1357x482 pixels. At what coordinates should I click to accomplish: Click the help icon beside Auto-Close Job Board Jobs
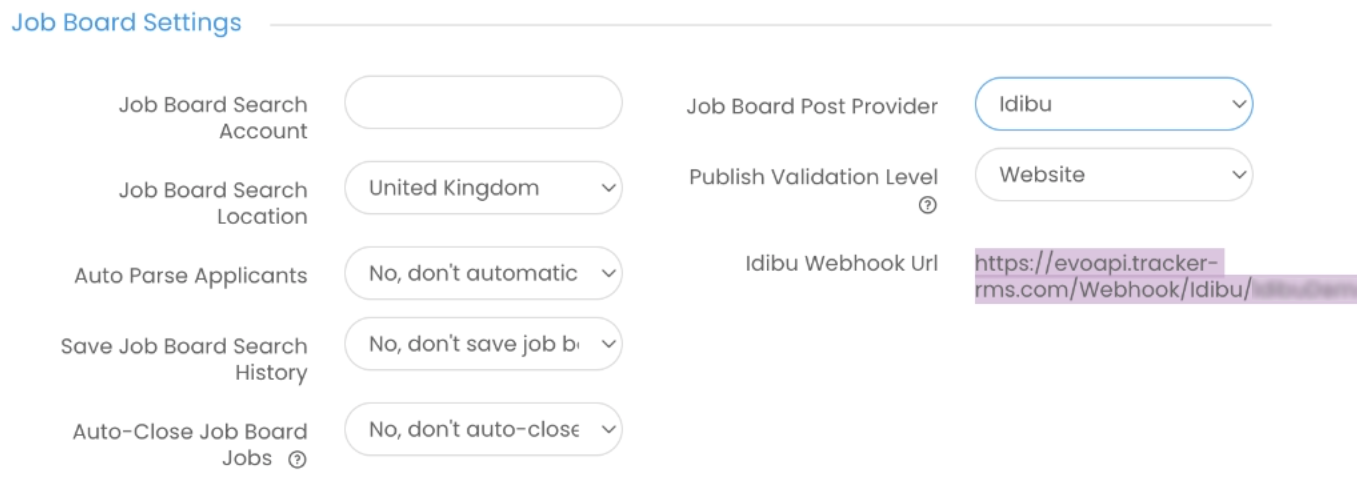(x=296, y=460)
